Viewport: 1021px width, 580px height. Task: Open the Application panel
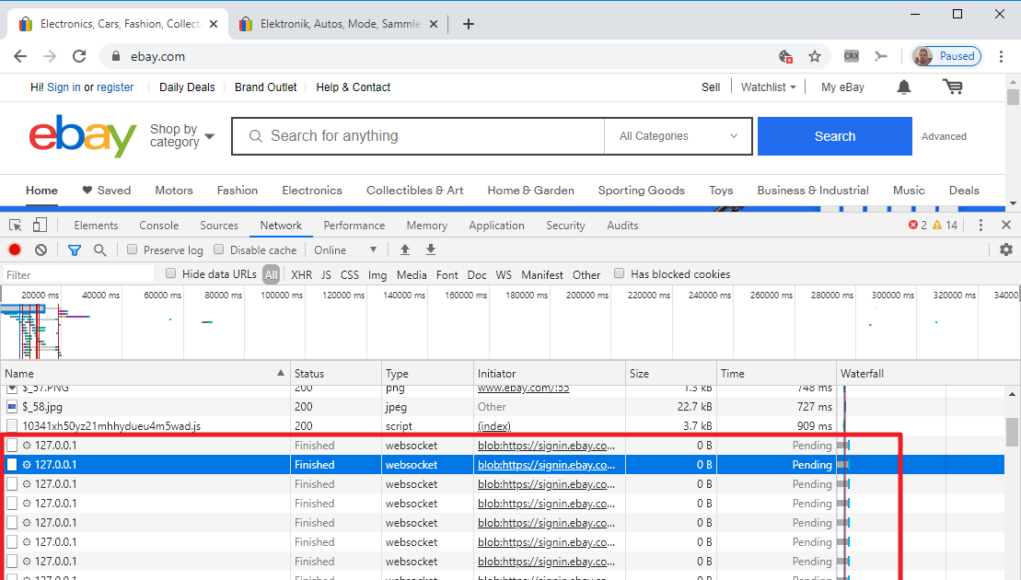[x=496, y=226]
